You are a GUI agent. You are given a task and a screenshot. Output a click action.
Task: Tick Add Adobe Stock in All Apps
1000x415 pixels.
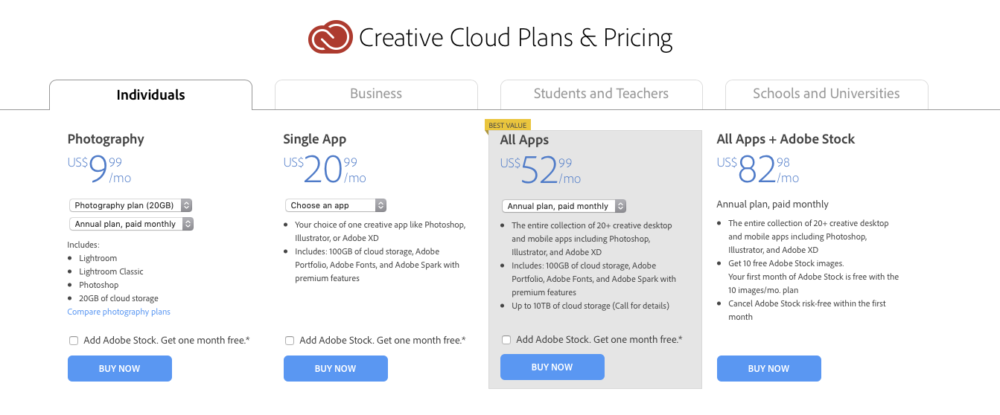click(506, 340)
